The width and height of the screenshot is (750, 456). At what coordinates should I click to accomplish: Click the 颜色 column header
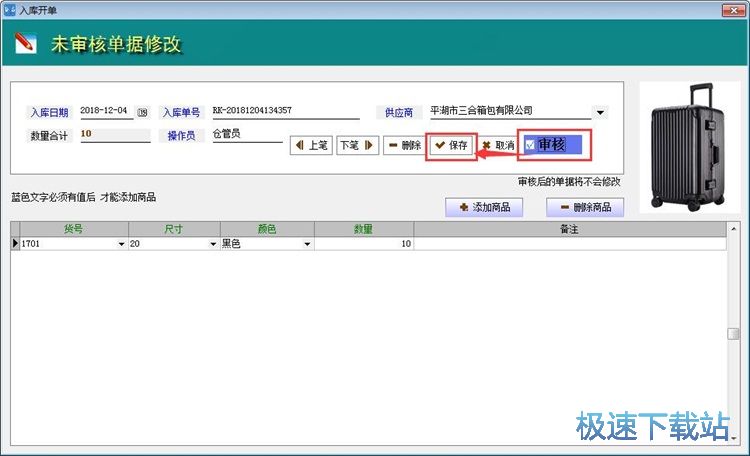267,229
